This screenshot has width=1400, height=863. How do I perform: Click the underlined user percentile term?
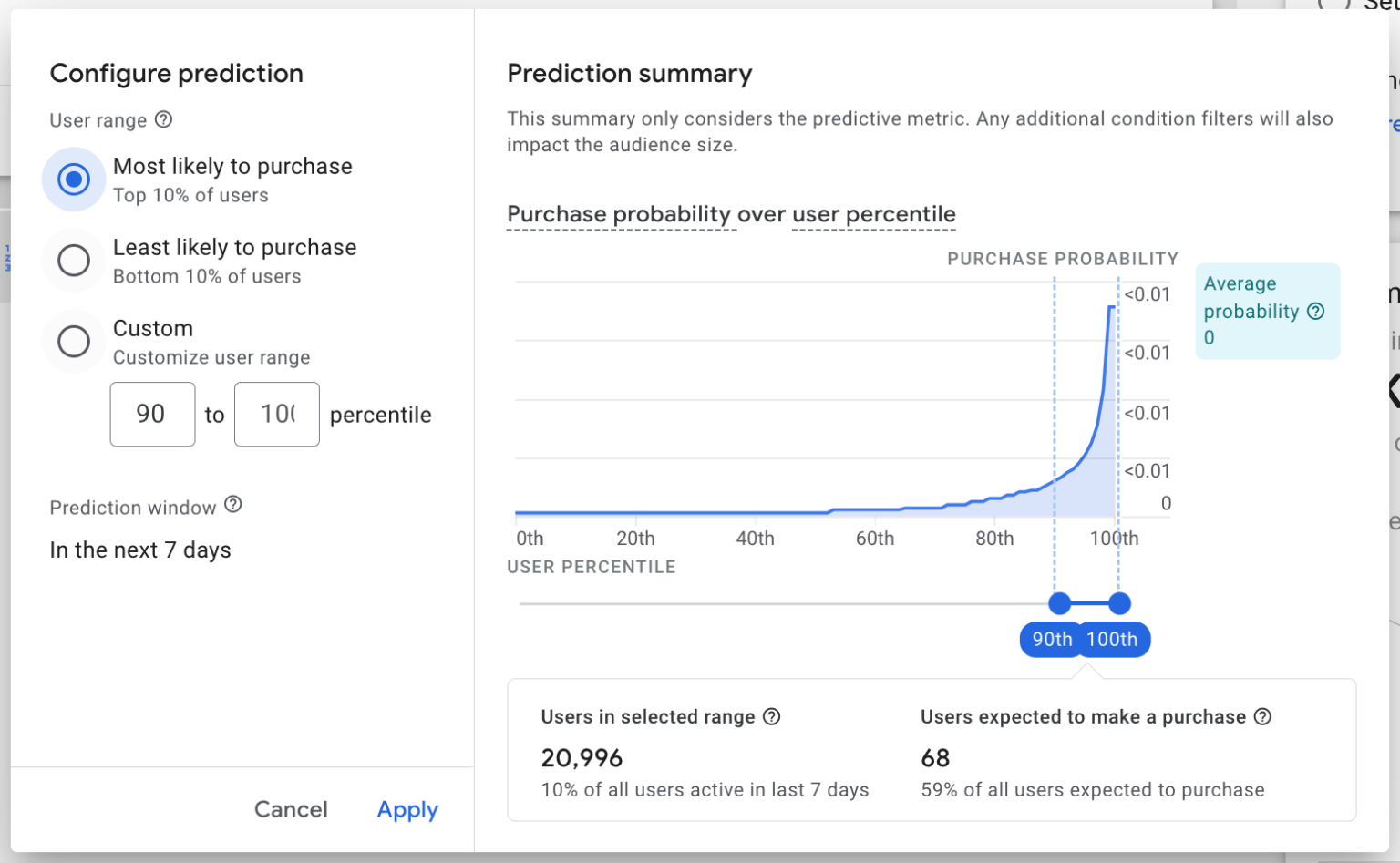(873, 214)
